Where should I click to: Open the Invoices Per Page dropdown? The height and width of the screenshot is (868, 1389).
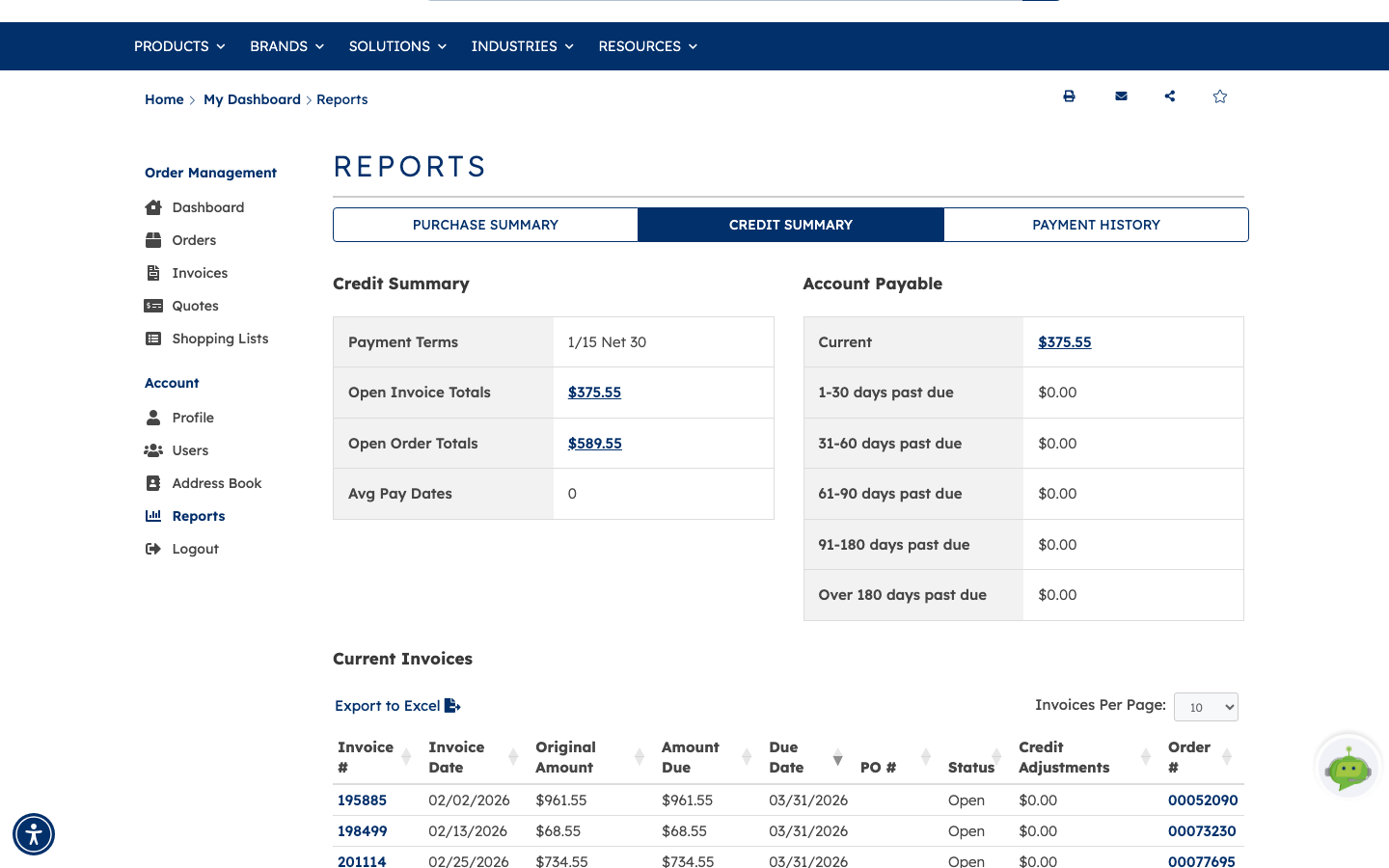tap(1206, 707)
